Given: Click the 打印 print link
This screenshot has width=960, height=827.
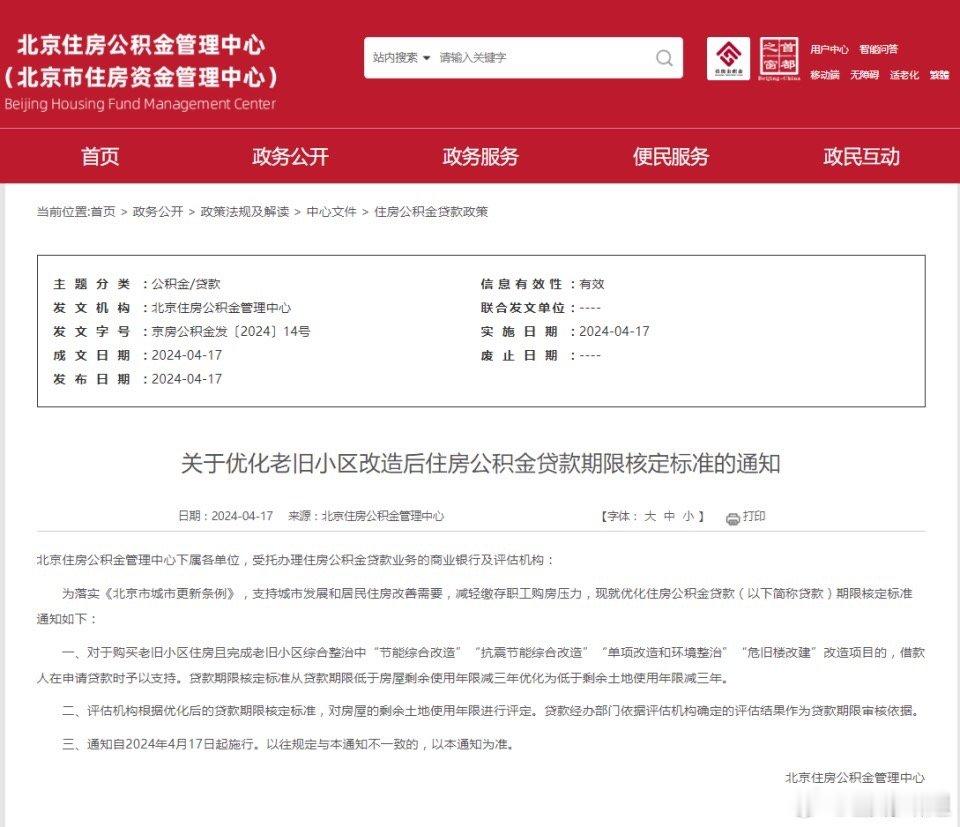Looking at the screenshot, I should 754,516.
